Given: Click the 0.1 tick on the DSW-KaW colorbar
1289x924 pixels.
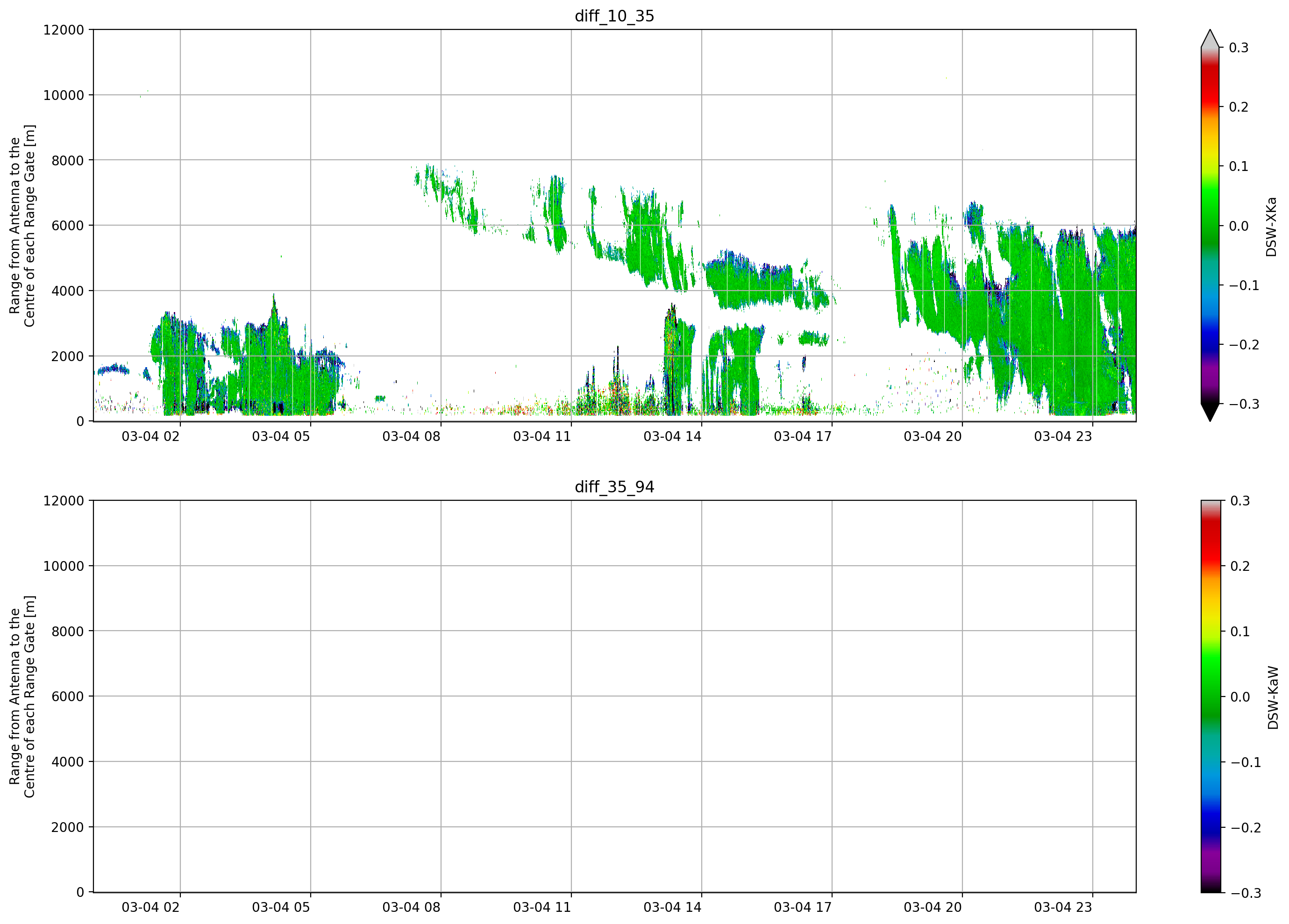Looking at the screenshot, I should coord(1240,632).
